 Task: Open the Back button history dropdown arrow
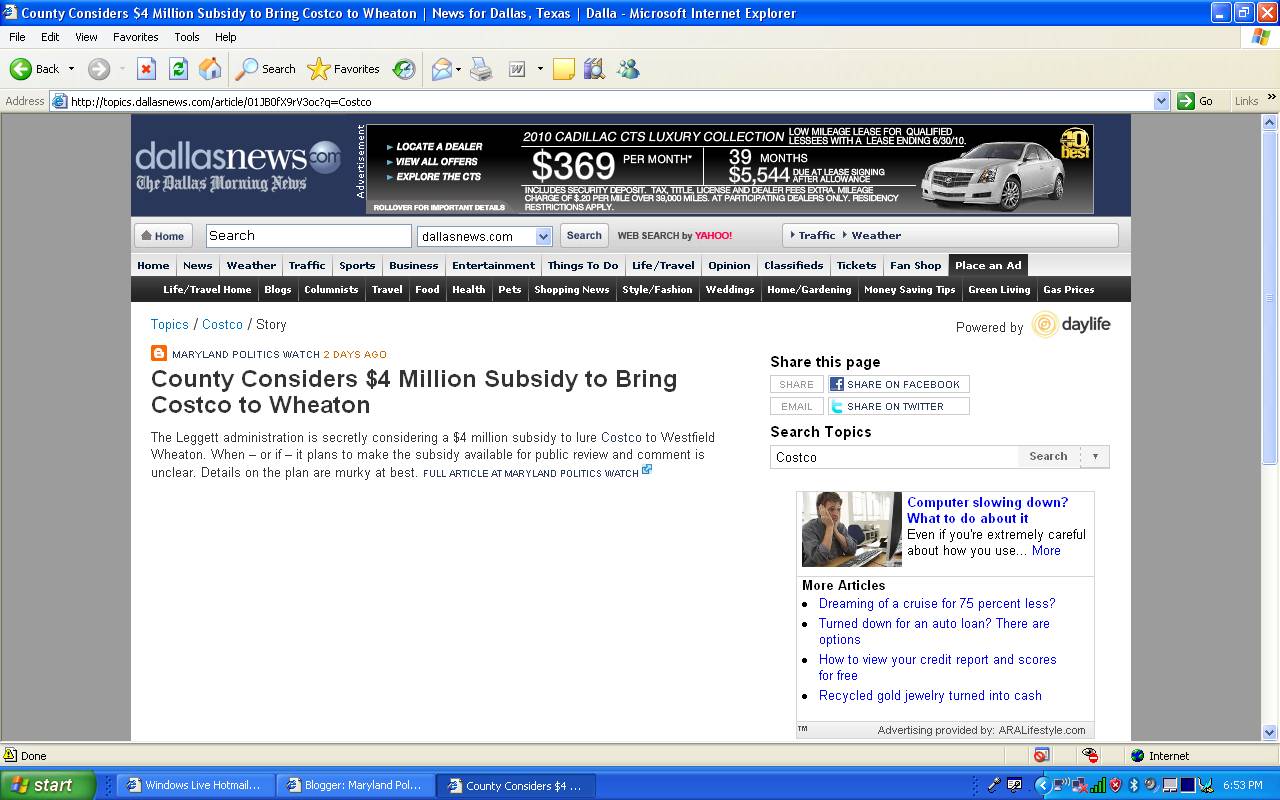71,69
